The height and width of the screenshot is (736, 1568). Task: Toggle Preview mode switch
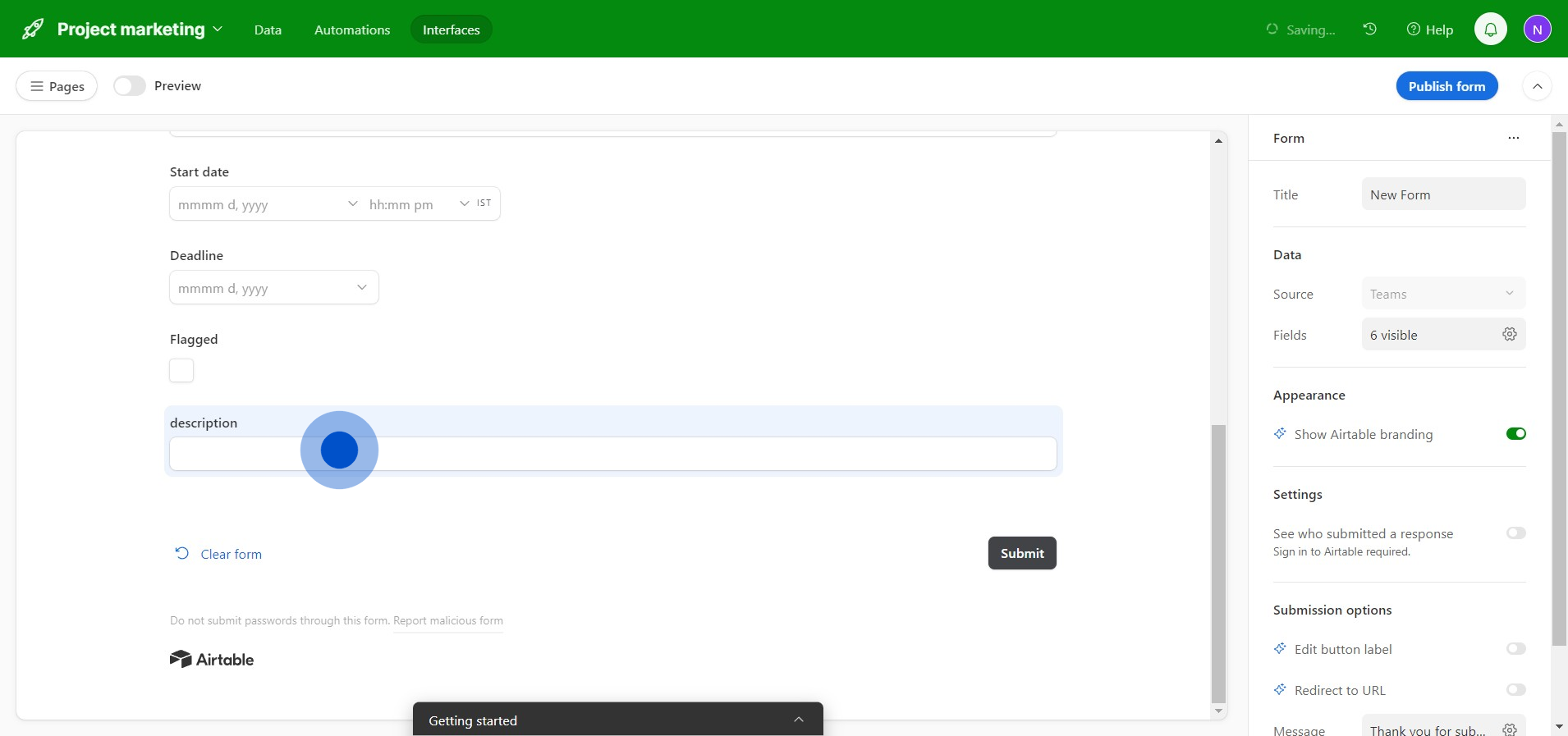[130, 86]
